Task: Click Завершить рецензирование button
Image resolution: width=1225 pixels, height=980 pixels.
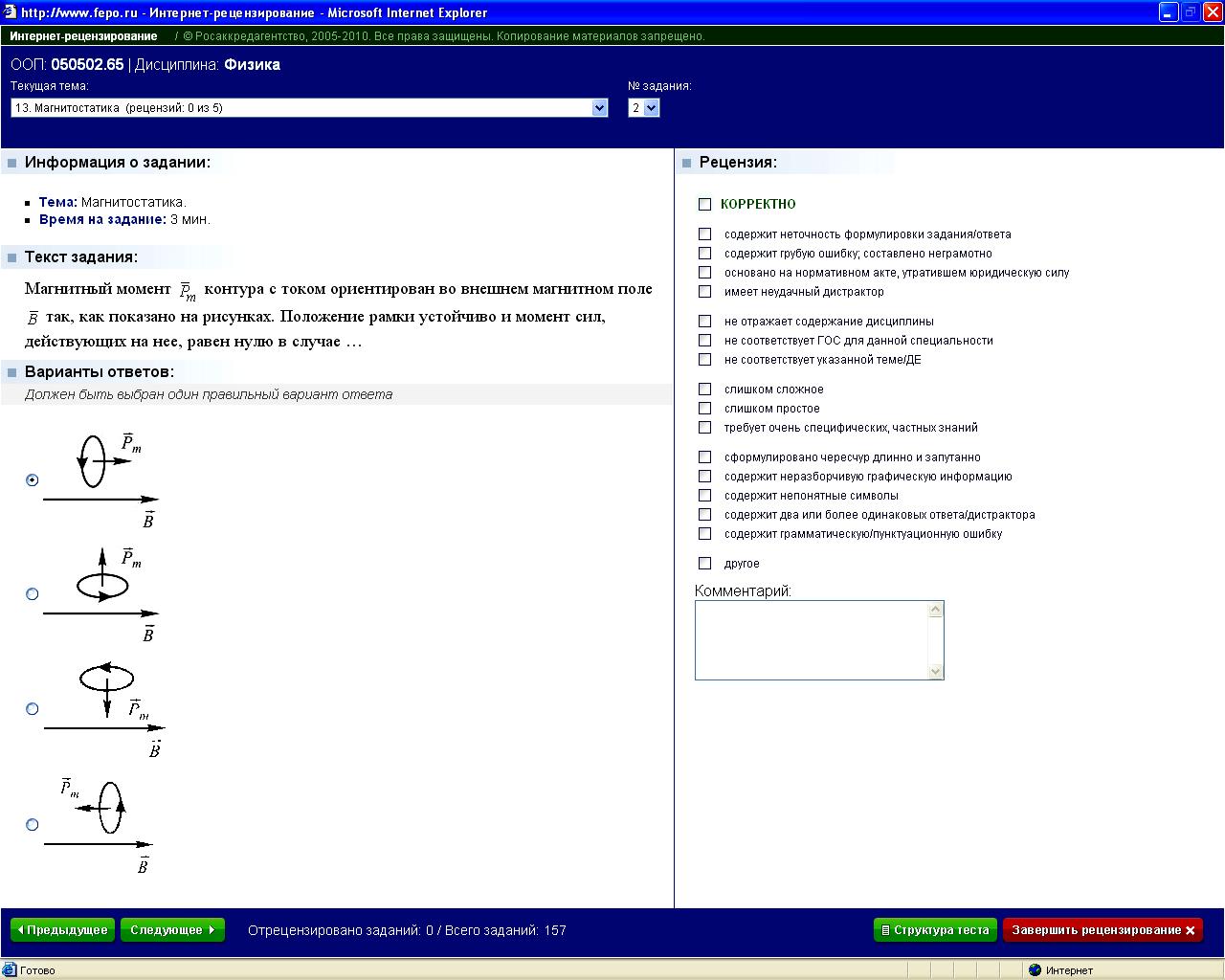Action: point(1102,930)
